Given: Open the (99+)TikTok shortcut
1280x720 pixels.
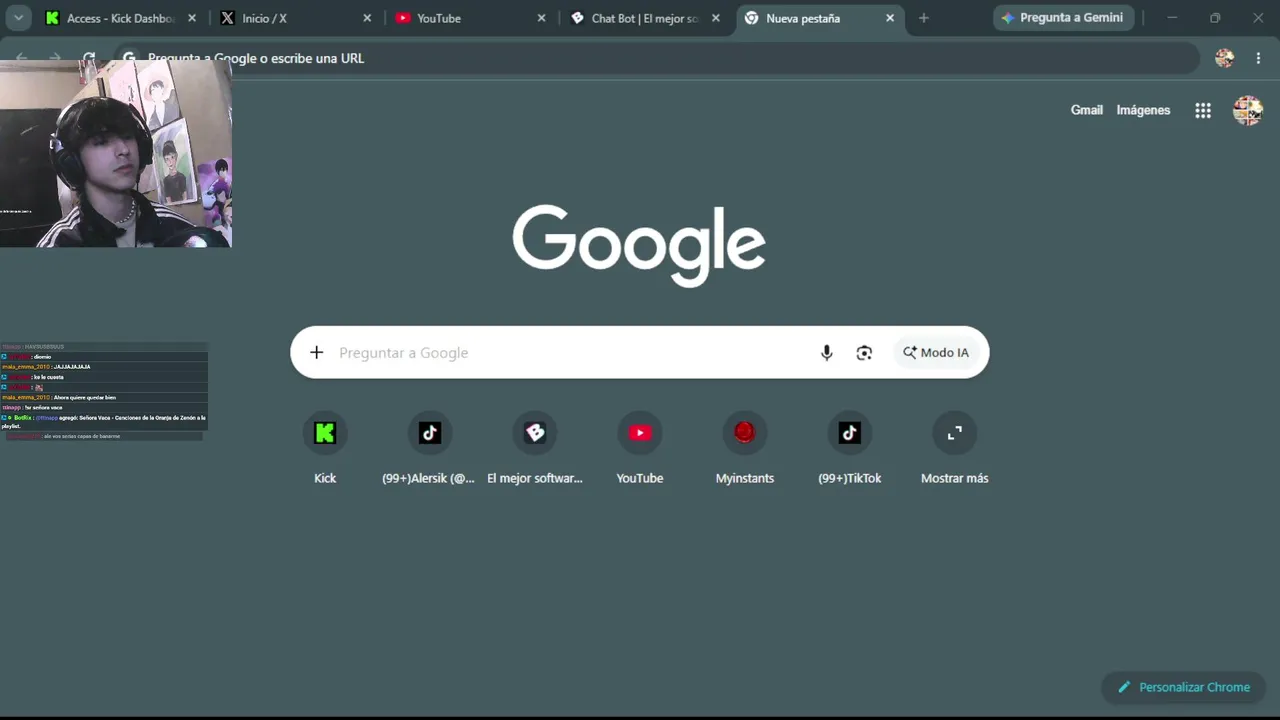Looking at the screenshot, I should (850, 433).
